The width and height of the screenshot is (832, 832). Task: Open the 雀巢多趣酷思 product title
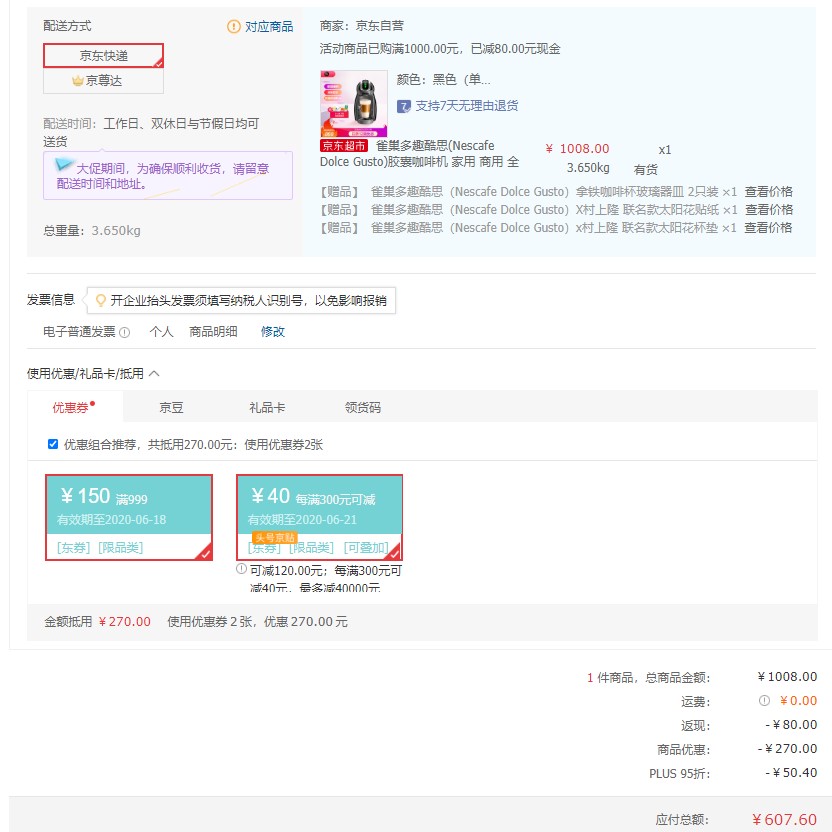(x=419, y=153)
